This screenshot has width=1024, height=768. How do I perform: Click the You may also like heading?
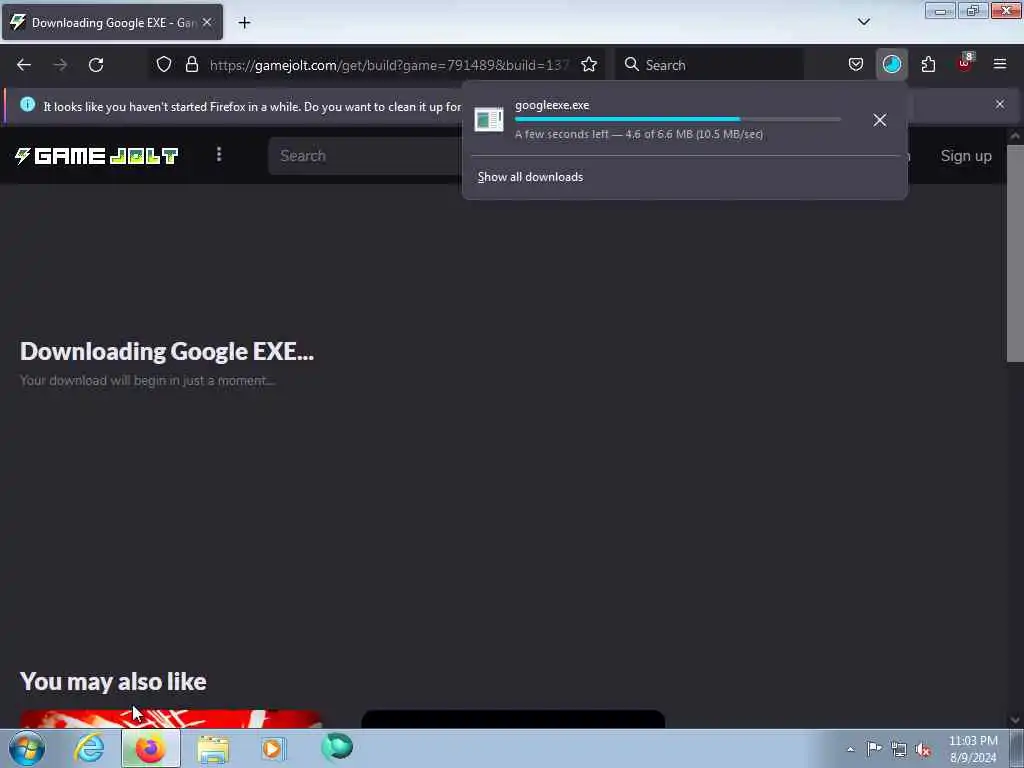113,682
